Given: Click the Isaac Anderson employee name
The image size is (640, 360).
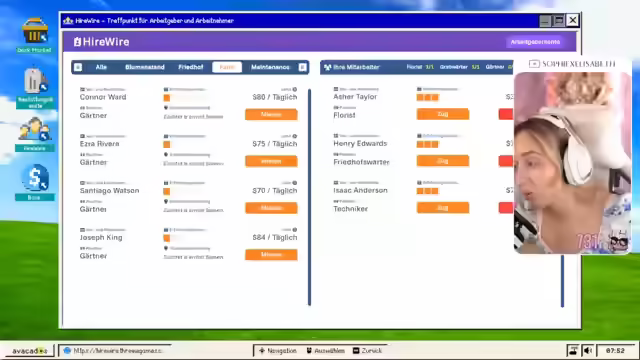Looking at the screenshot, I should pyautogui.click(x=360, y=190).
